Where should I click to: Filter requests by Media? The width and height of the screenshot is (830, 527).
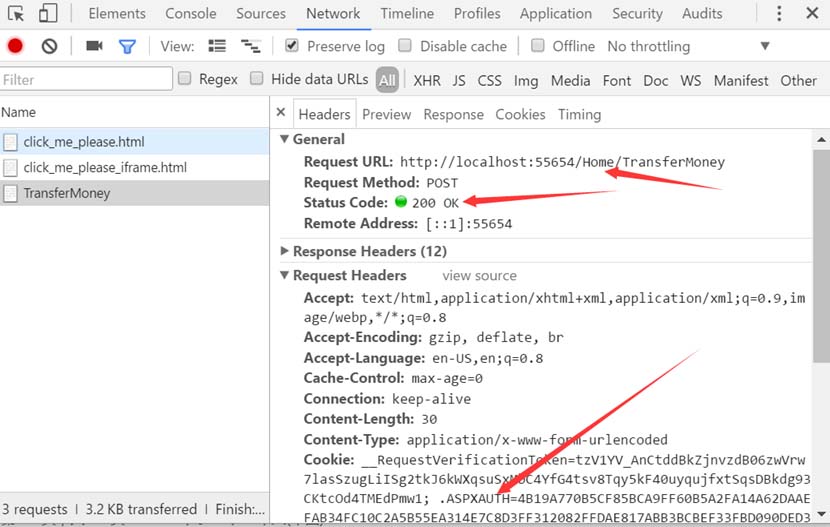pos(571,80)
